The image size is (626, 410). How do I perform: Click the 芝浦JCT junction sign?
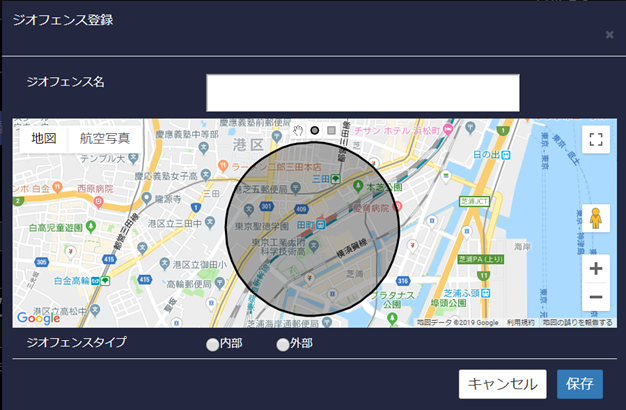(x=474, y=201)
